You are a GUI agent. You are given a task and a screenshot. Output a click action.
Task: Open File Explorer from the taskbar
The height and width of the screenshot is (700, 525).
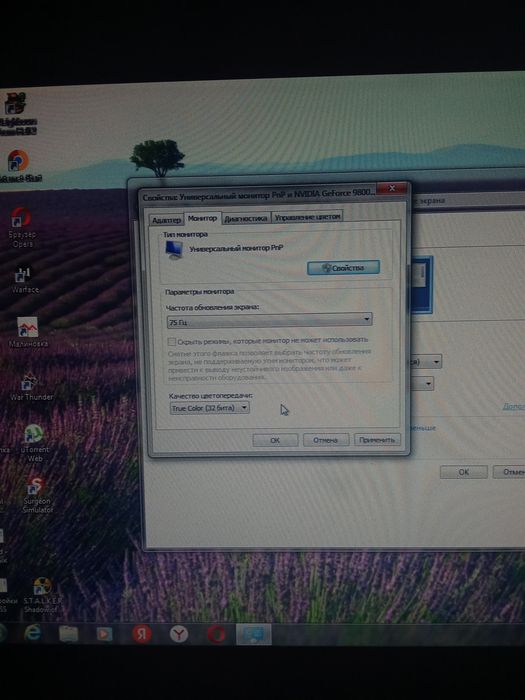tap(68, 633)
